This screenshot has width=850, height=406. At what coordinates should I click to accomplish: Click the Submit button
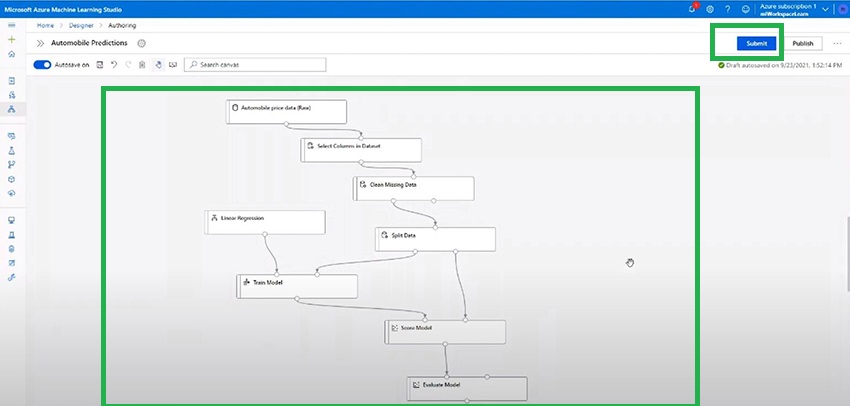tap(757, 43)
